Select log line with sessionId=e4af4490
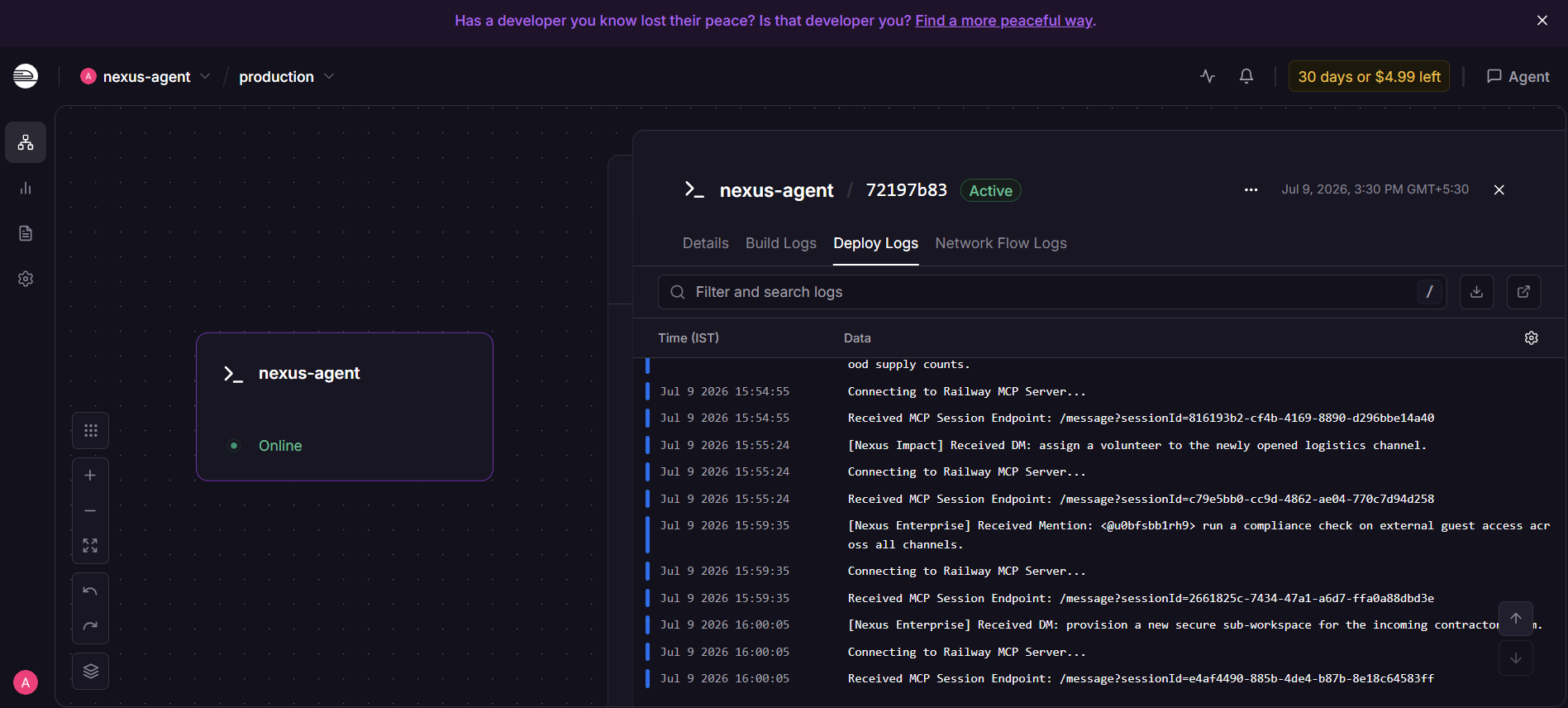This screenshot has height=708, width=1568. [1099, 678]
